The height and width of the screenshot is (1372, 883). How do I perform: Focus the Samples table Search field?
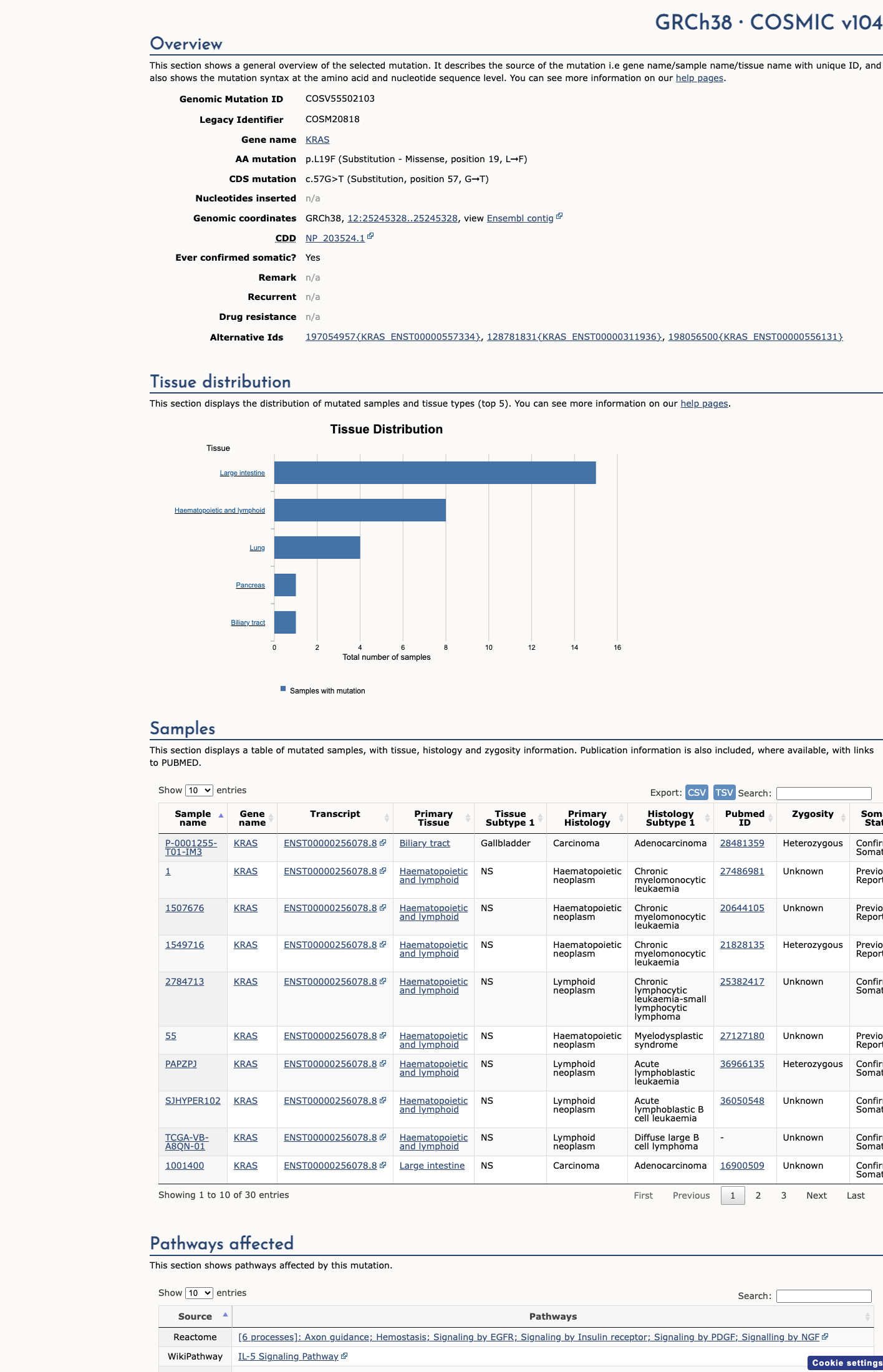pos(824,793)
